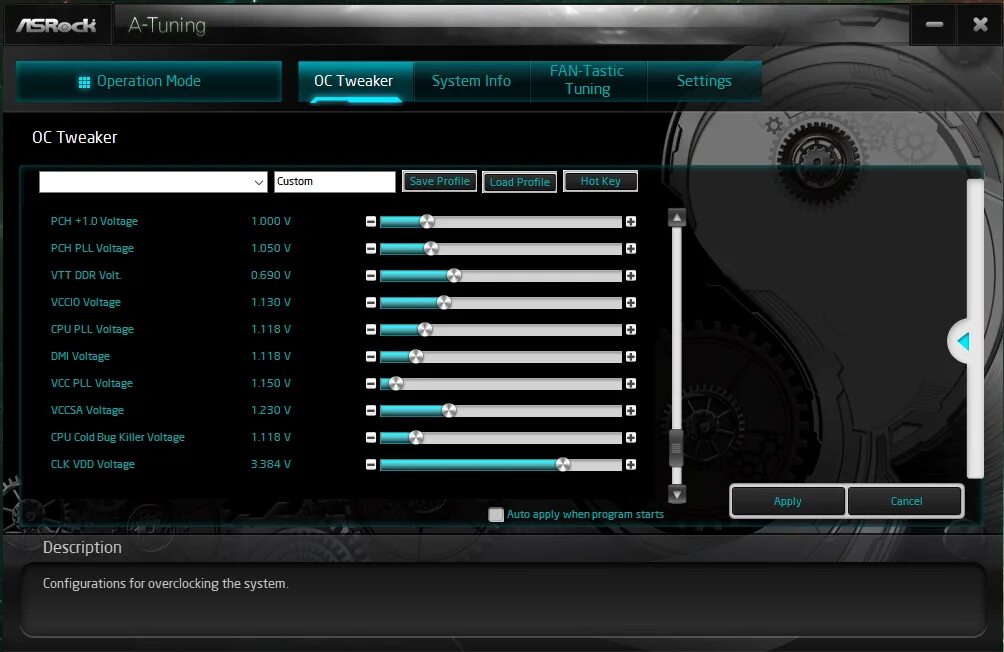
Task: Click voltage list scrollbar thumb
Action: pos(676,448)
